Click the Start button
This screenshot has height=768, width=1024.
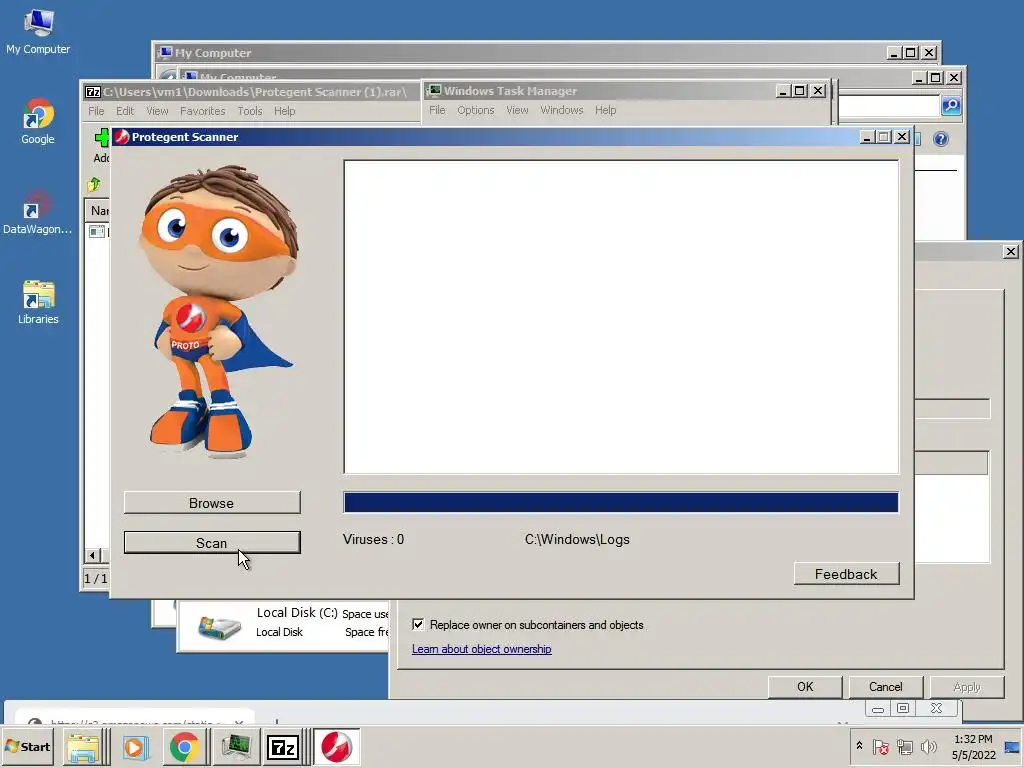[27, 746]
